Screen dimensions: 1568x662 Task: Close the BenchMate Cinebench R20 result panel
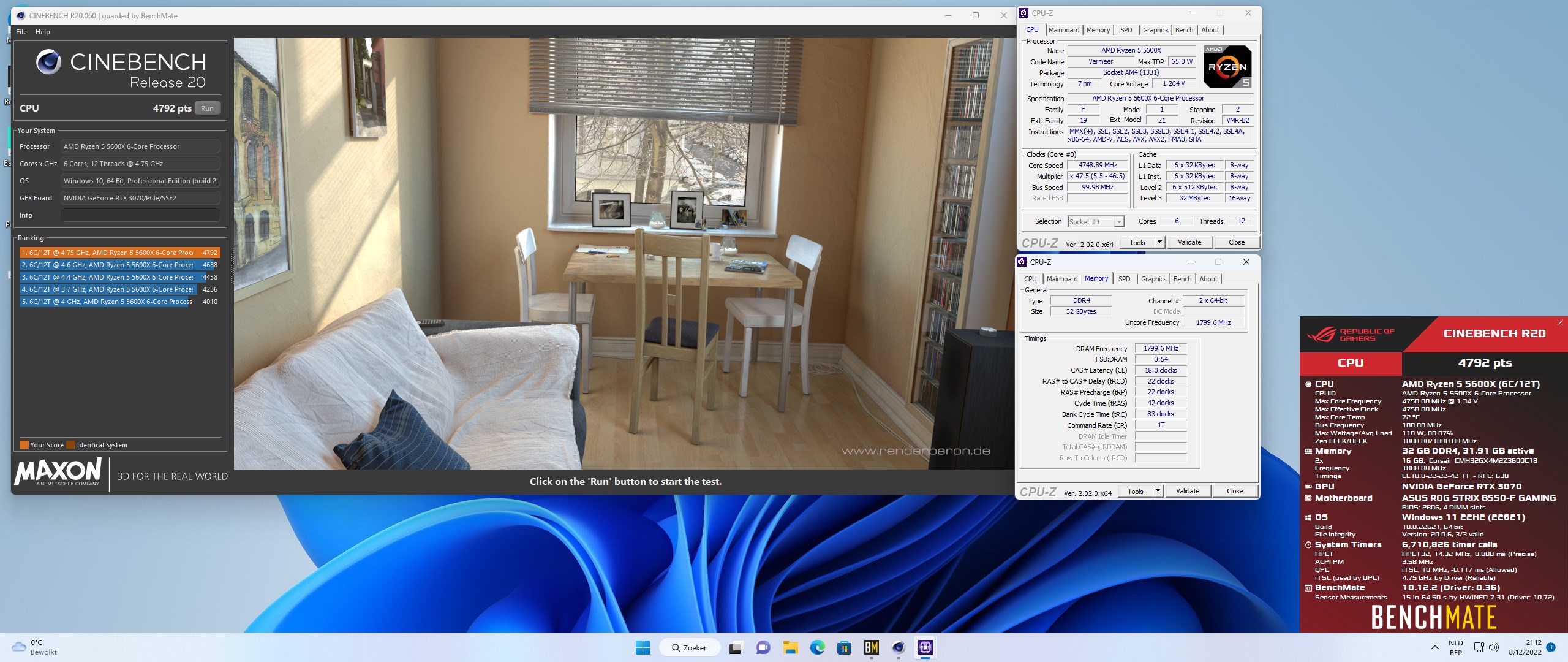[x=1560, y=323]
